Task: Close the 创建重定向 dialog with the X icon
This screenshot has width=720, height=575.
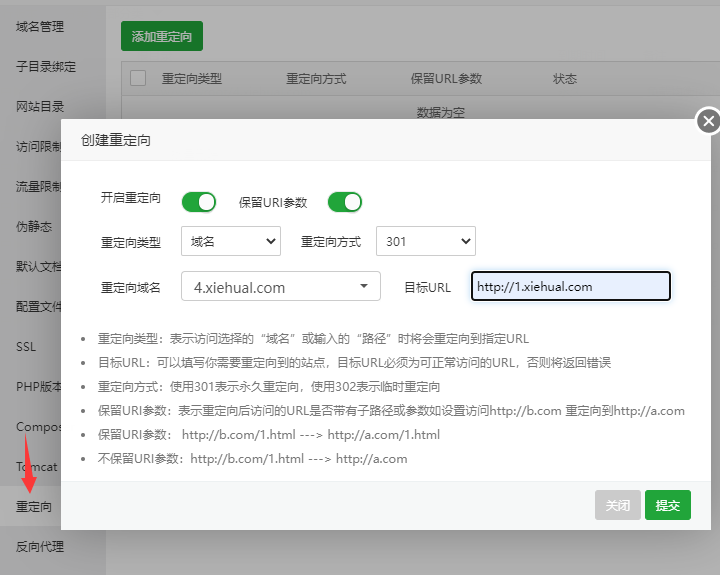Action: pos(709,121)
